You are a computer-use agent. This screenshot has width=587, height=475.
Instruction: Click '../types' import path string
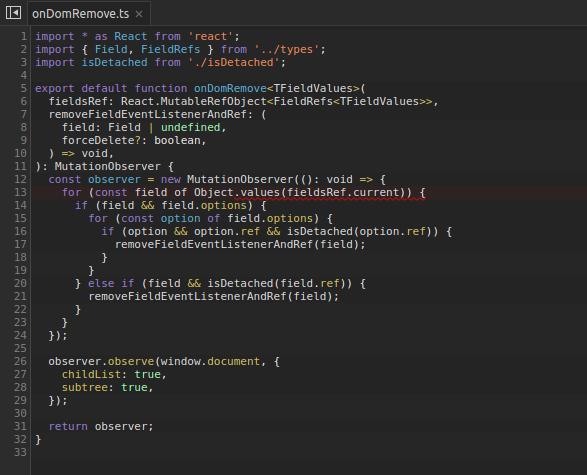tap(287, 49)
